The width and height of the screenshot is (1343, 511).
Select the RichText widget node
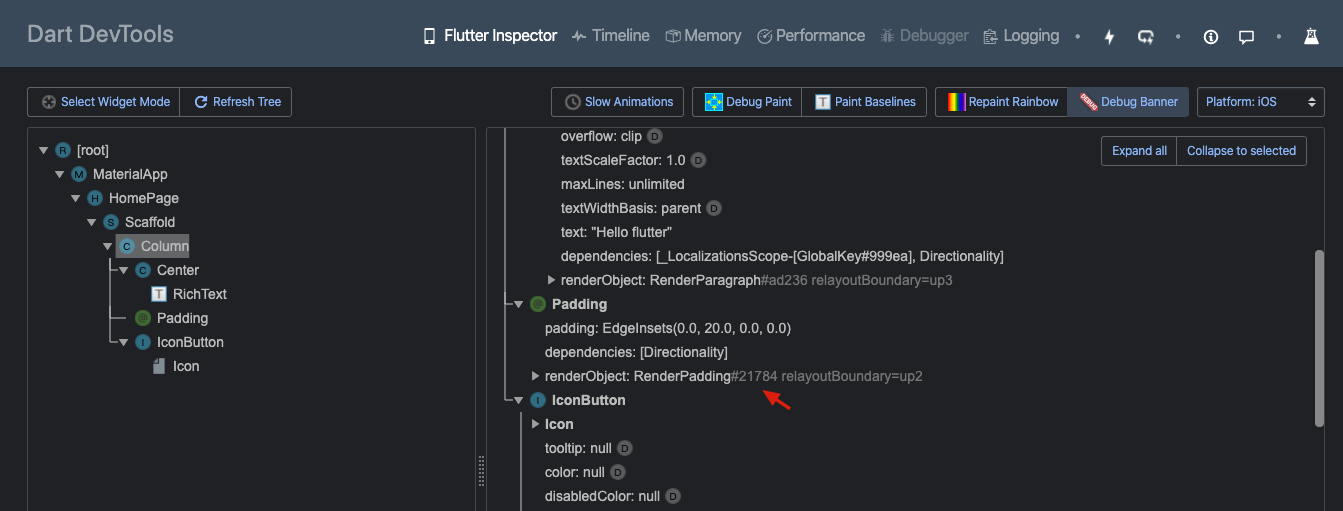tap(199, 294)
